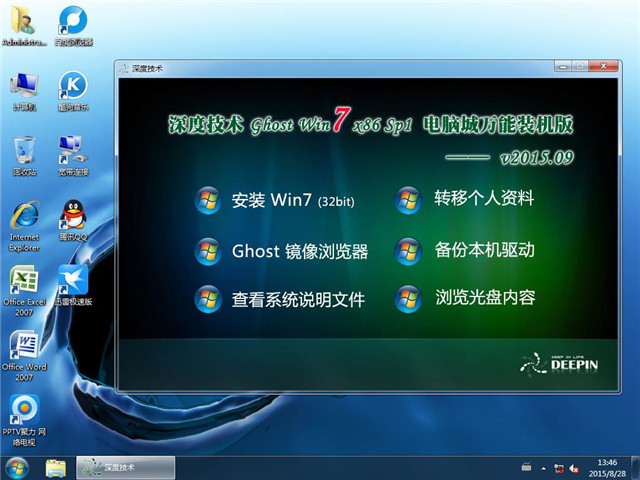This screenshot has width=640, height=480.
Task: Open the clock showing 13:46
Action: 607,468
